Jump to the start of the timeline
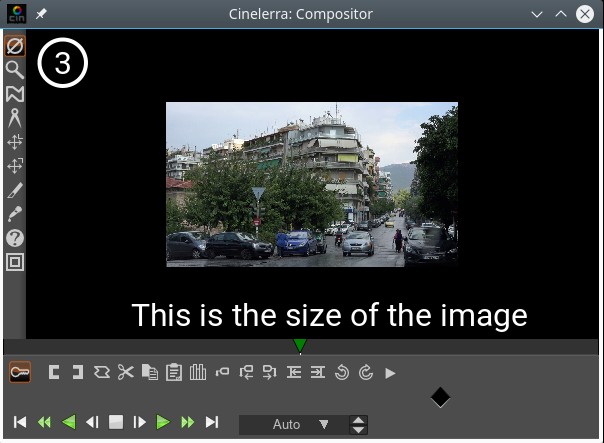 tap(20, 423)
